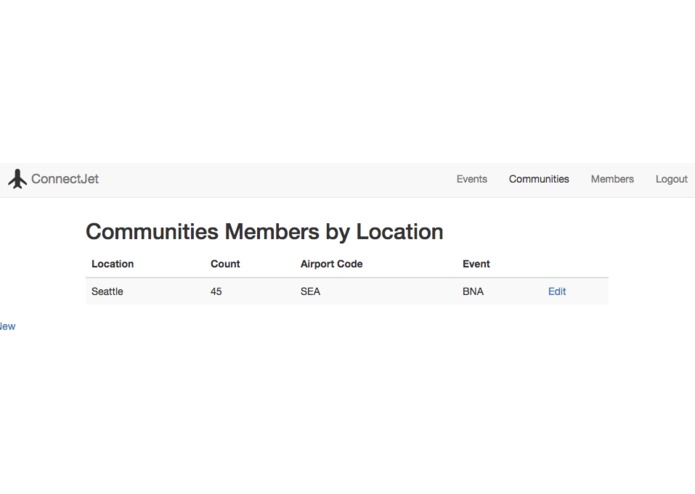This screenshot has width=695, height=494.
Task: Select the Airport Code column header
Action: (x=332, y=264)
